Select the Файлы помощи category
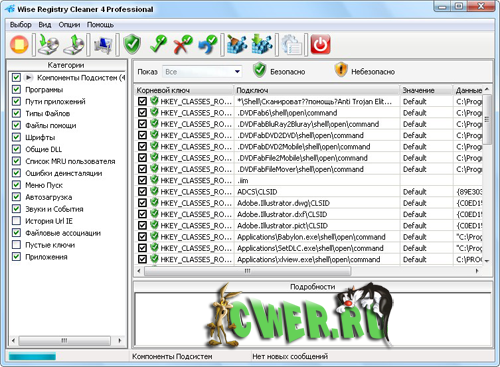This screenshot has height=367, width=500. pyautogui.click(x=51, y=125)
